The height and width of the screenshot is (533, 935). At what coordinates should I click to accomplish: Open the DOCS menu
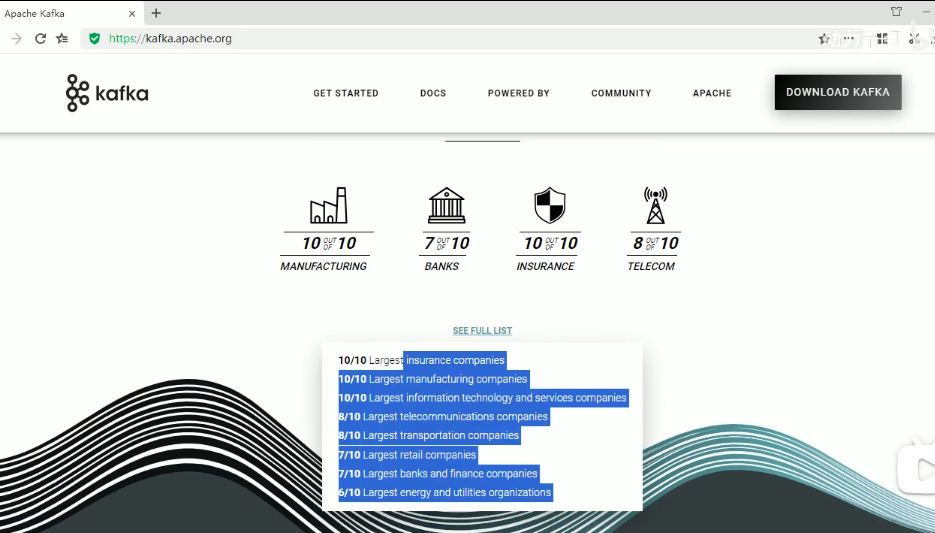point(433,93)
